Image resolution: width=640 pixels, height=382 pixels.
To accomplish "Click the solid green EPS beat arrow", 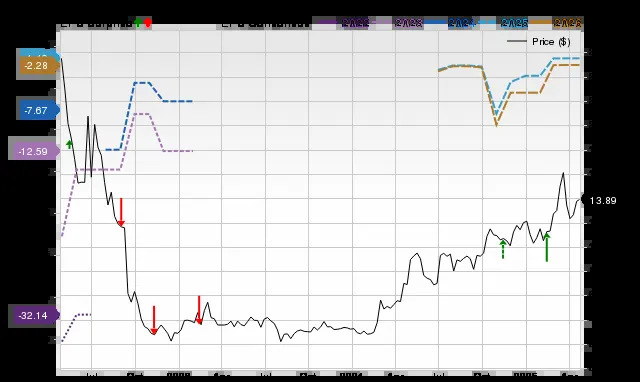I will pyautogui.click(x=547, y=247).
